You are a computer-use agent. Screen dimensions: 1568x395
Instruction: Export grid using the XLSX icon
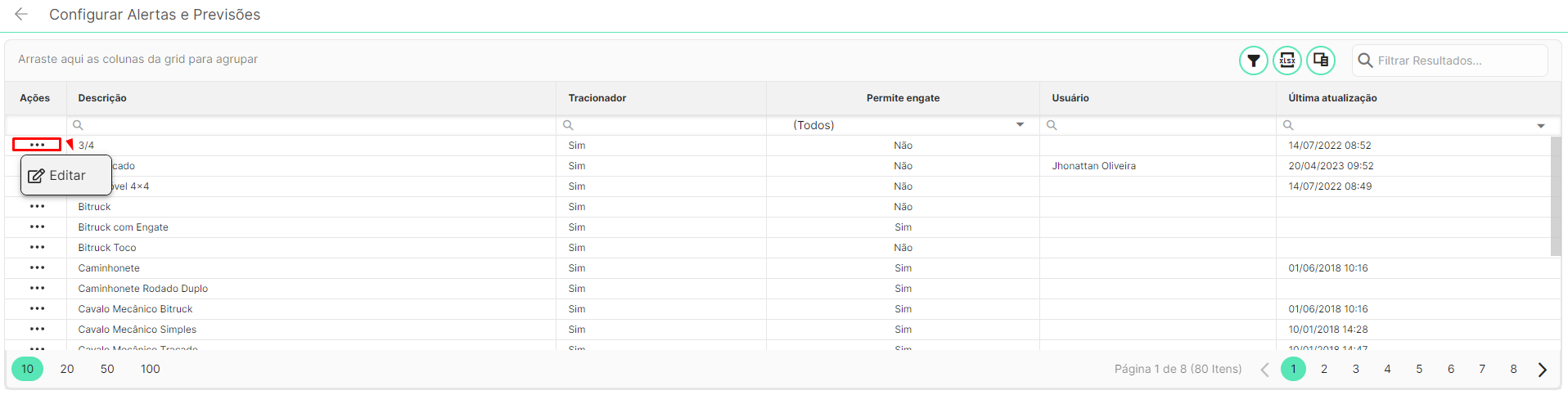(1287, 61)
